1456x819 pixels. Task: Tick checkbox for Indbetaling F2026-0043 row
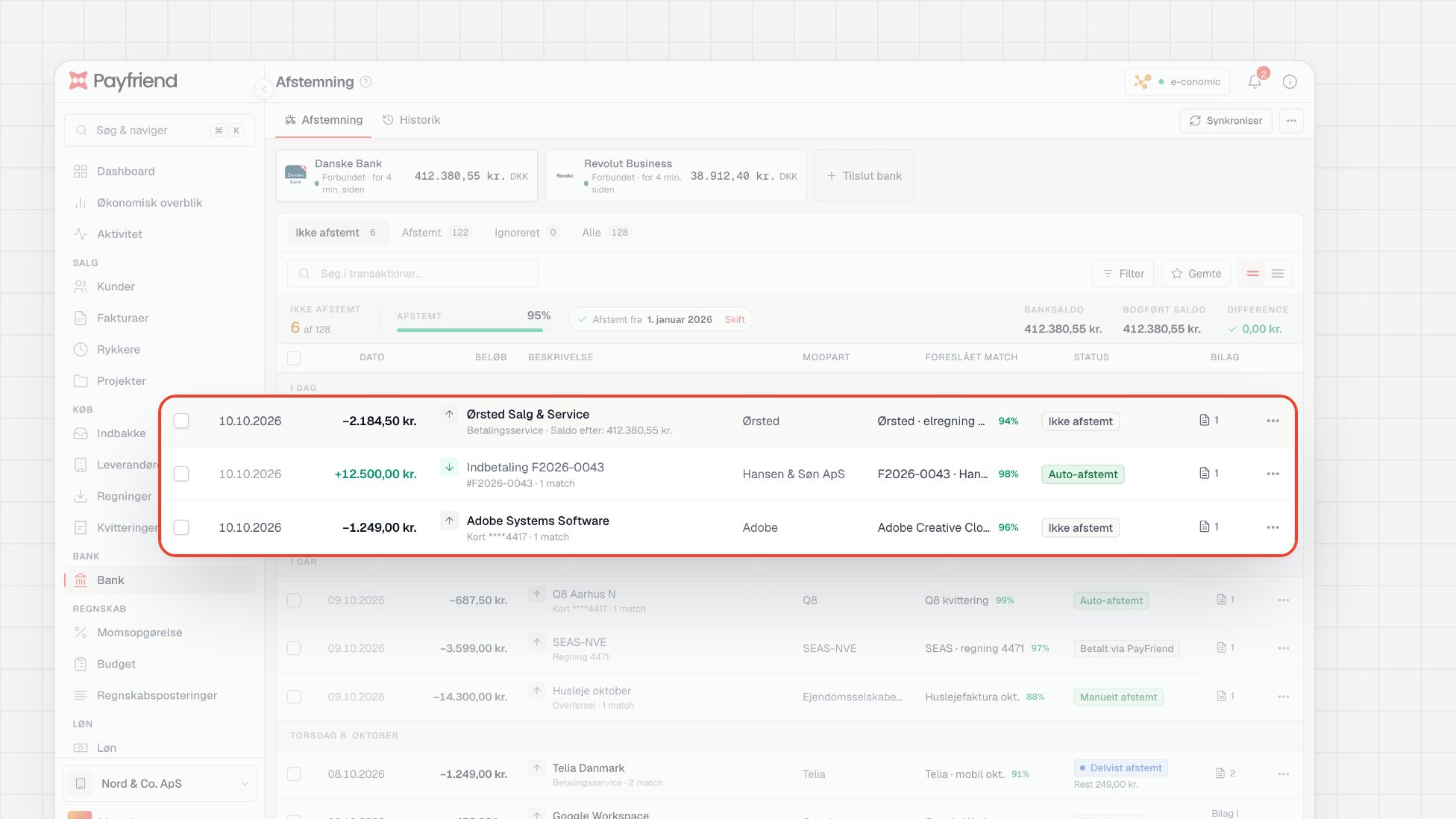[x=181, y=474]
